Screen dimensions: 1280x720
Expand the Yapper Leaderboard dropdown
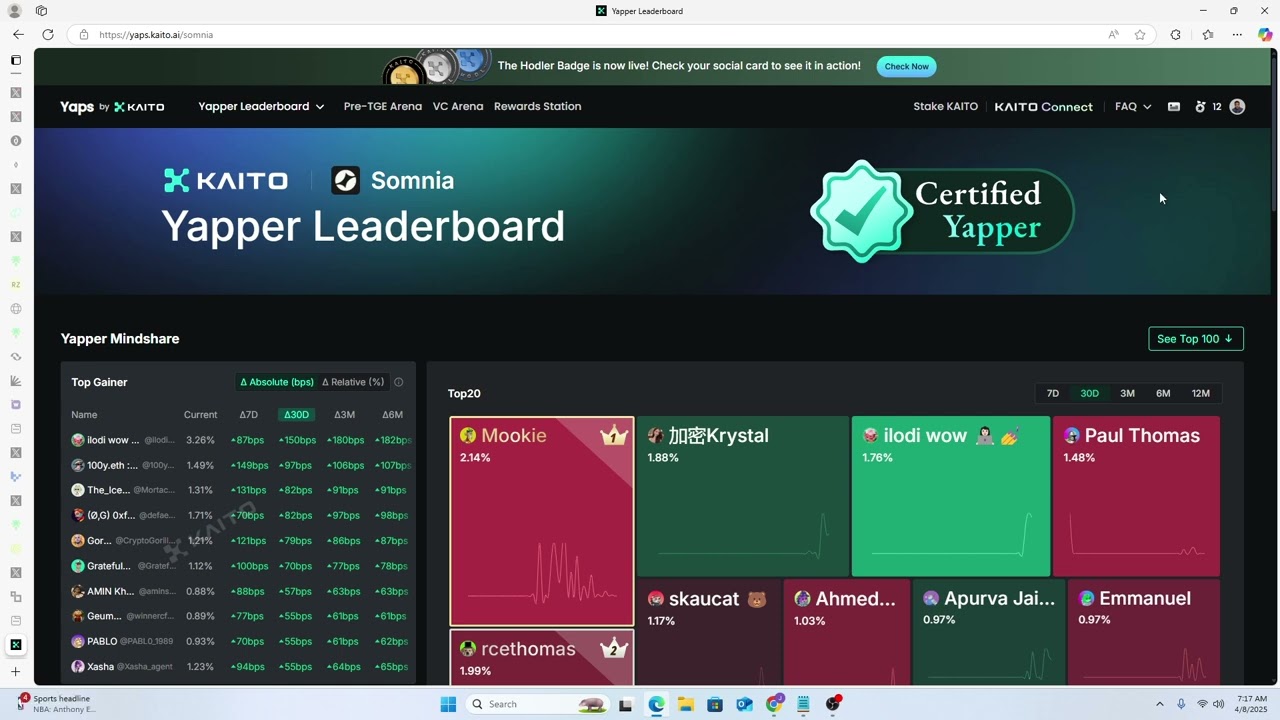[261, 107]
